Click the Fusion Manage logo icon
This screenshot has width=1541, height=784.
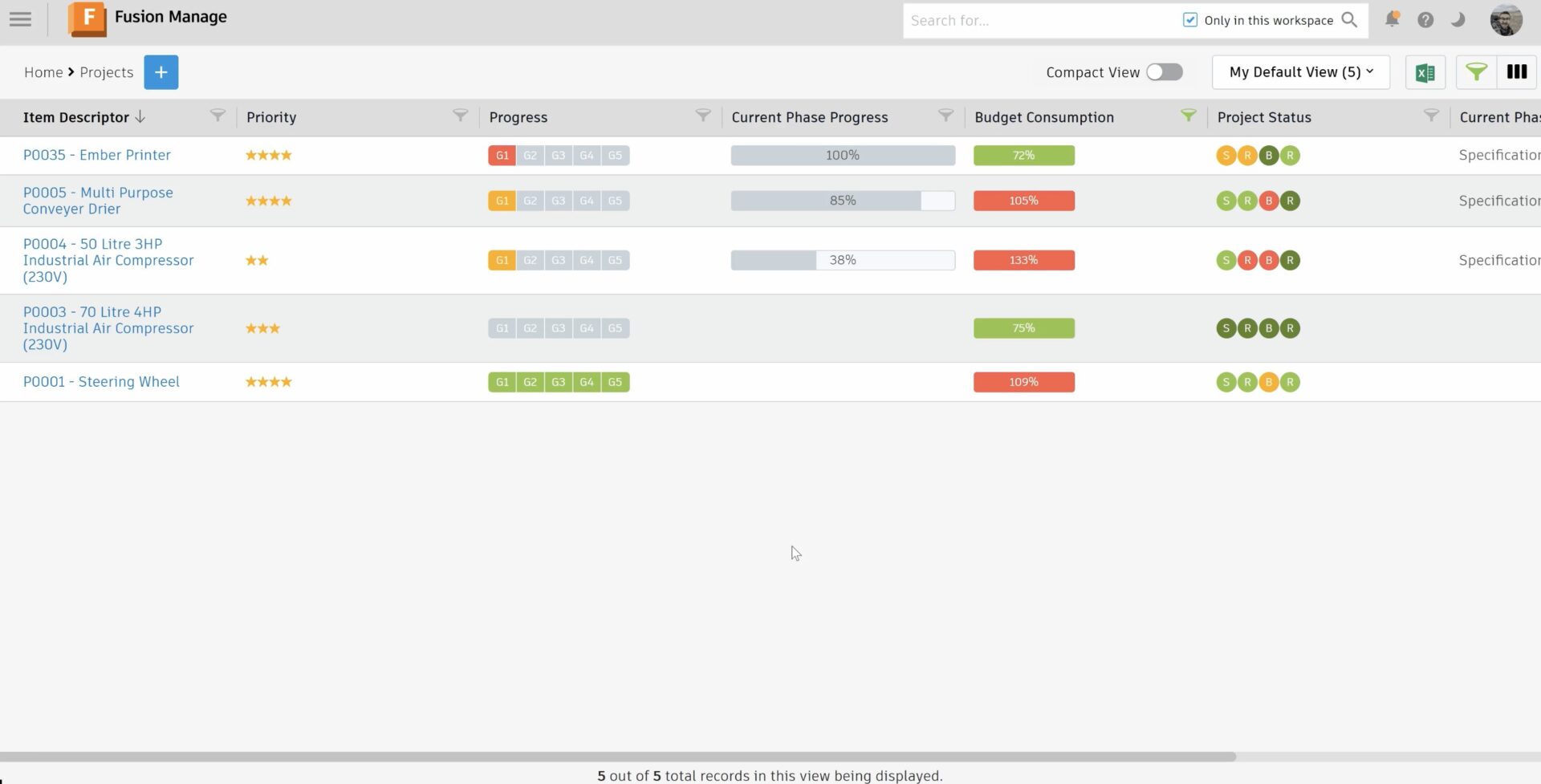(x=88, y=19)
